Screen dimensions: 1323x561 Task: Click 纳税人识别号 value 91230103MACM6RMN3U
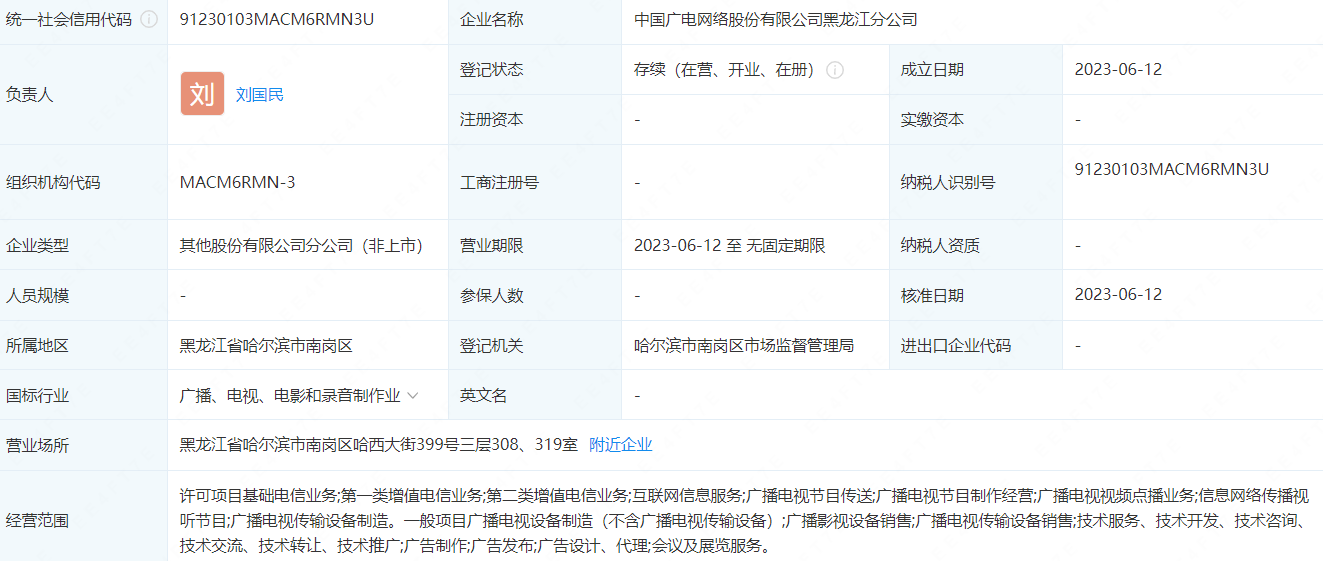(1172, 169)
